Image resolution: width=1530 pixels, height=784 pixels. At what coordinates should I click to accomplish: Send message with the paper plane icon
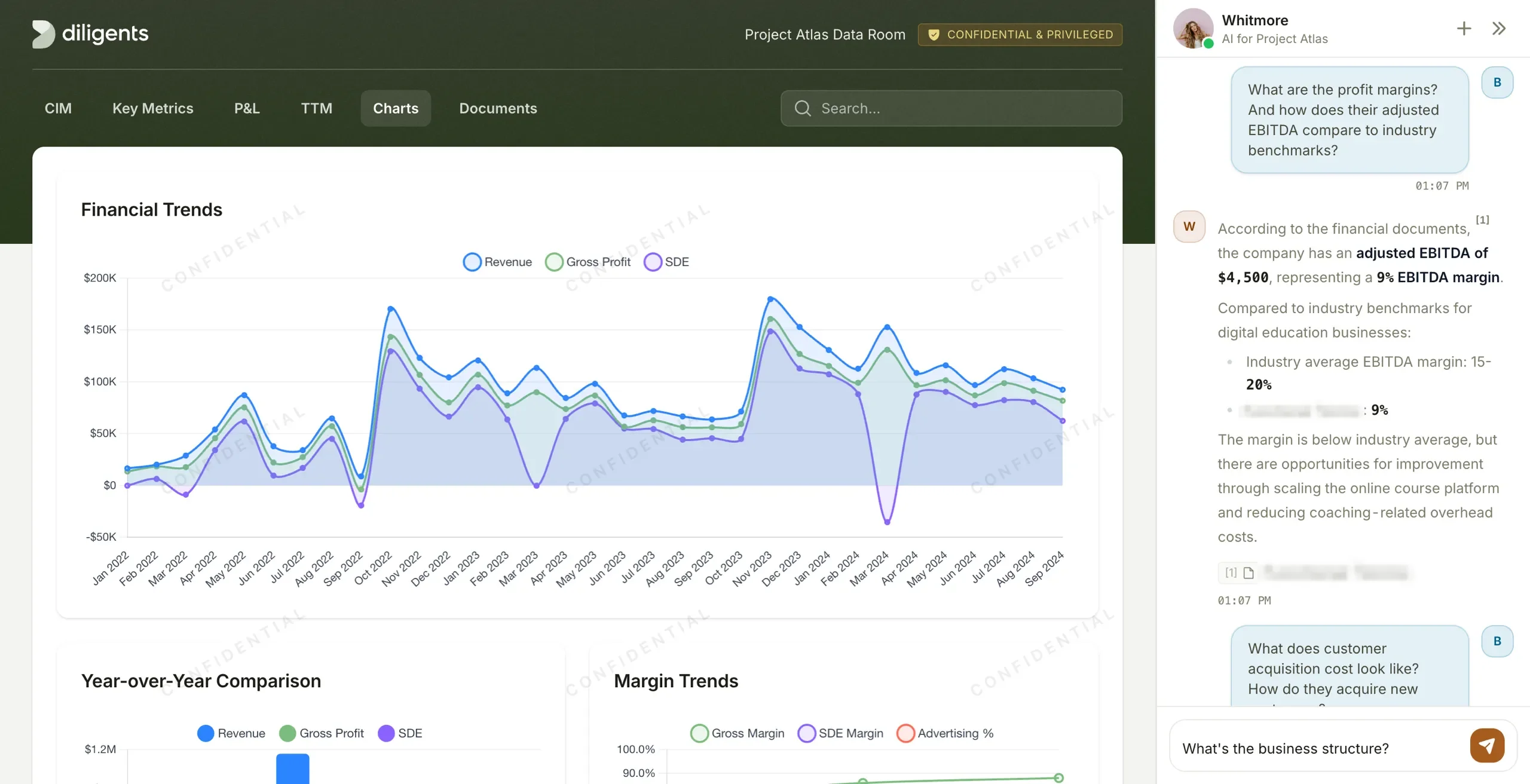pos(1486,745)
